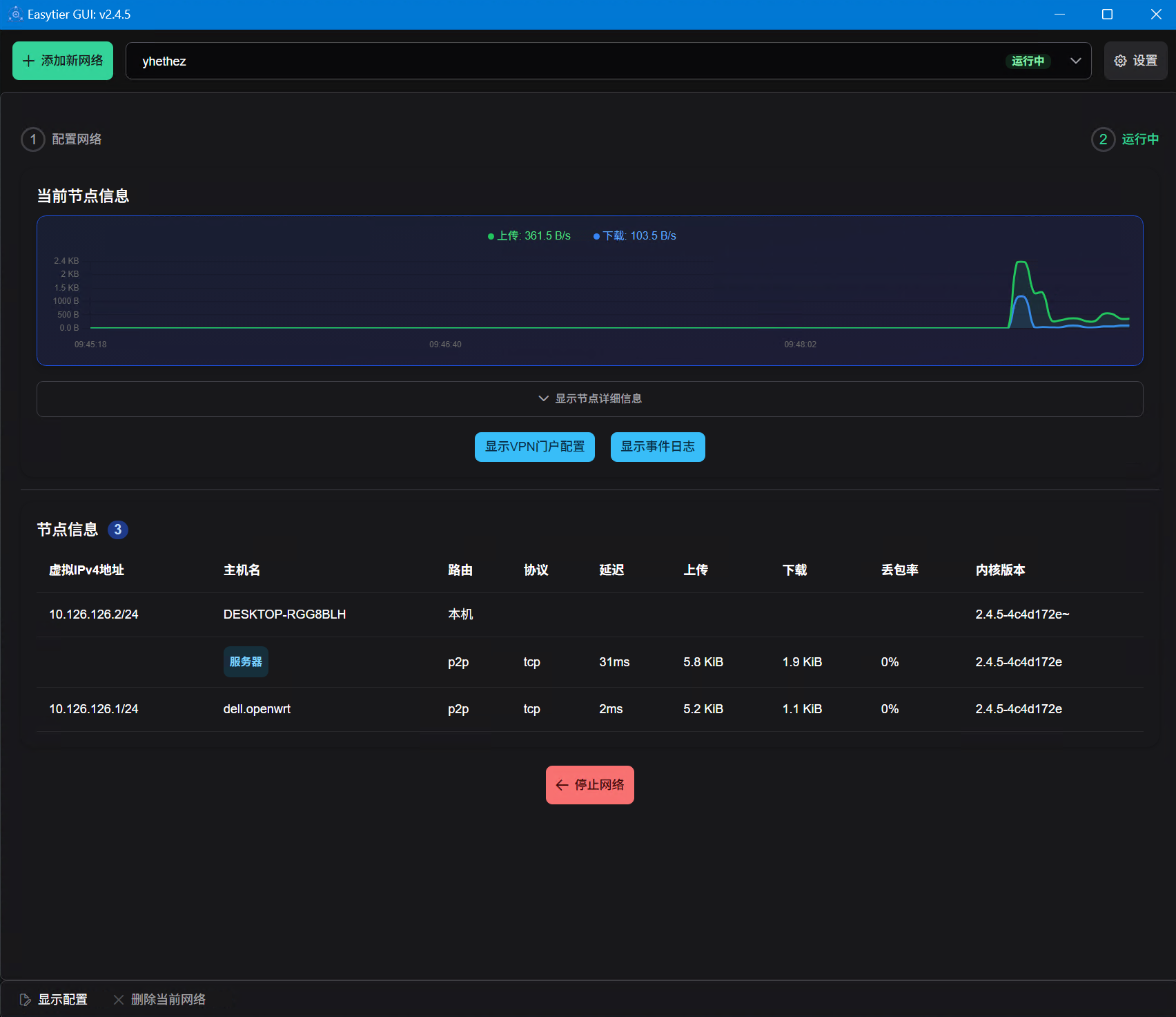Viewport: 1176px width, 1017px height.
Task: Click the X icon to delete current network
Action: coord(119,1000)
